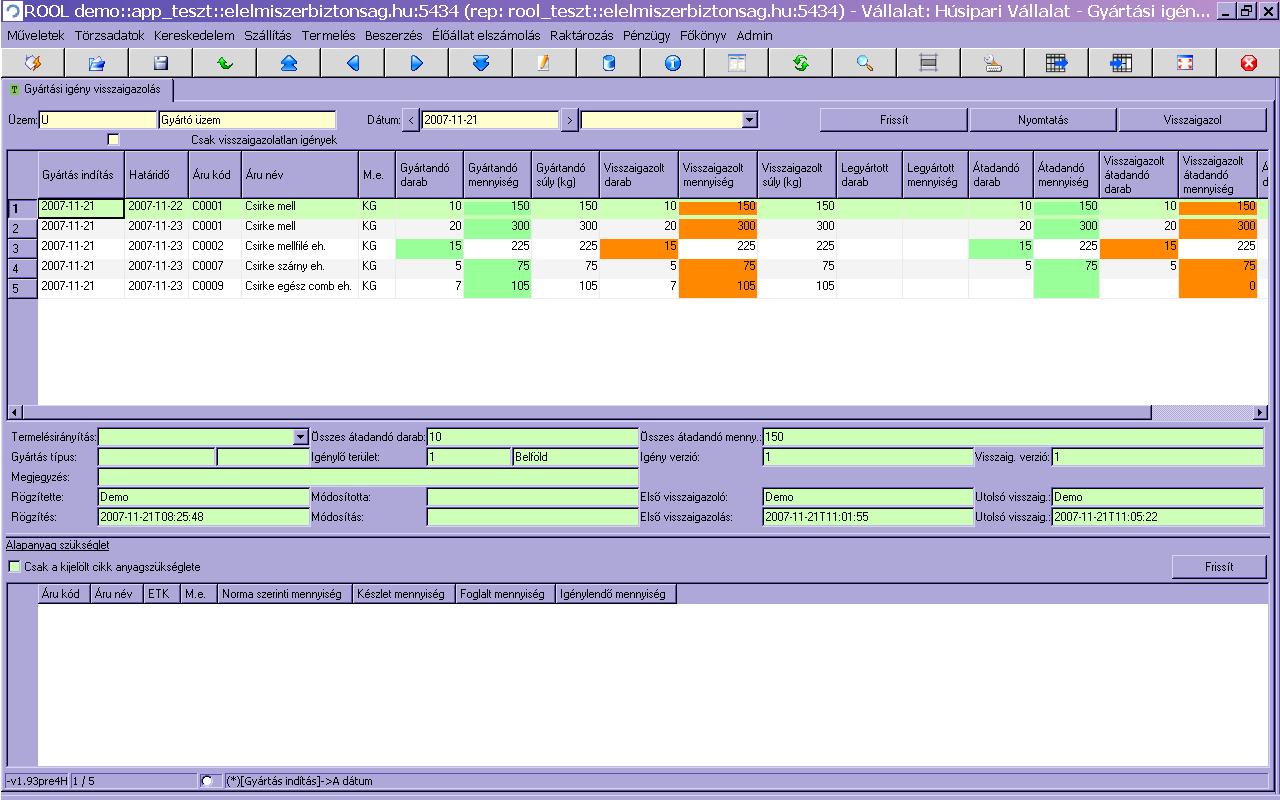Click the blue info circle toolbar icon

(672, 63)
